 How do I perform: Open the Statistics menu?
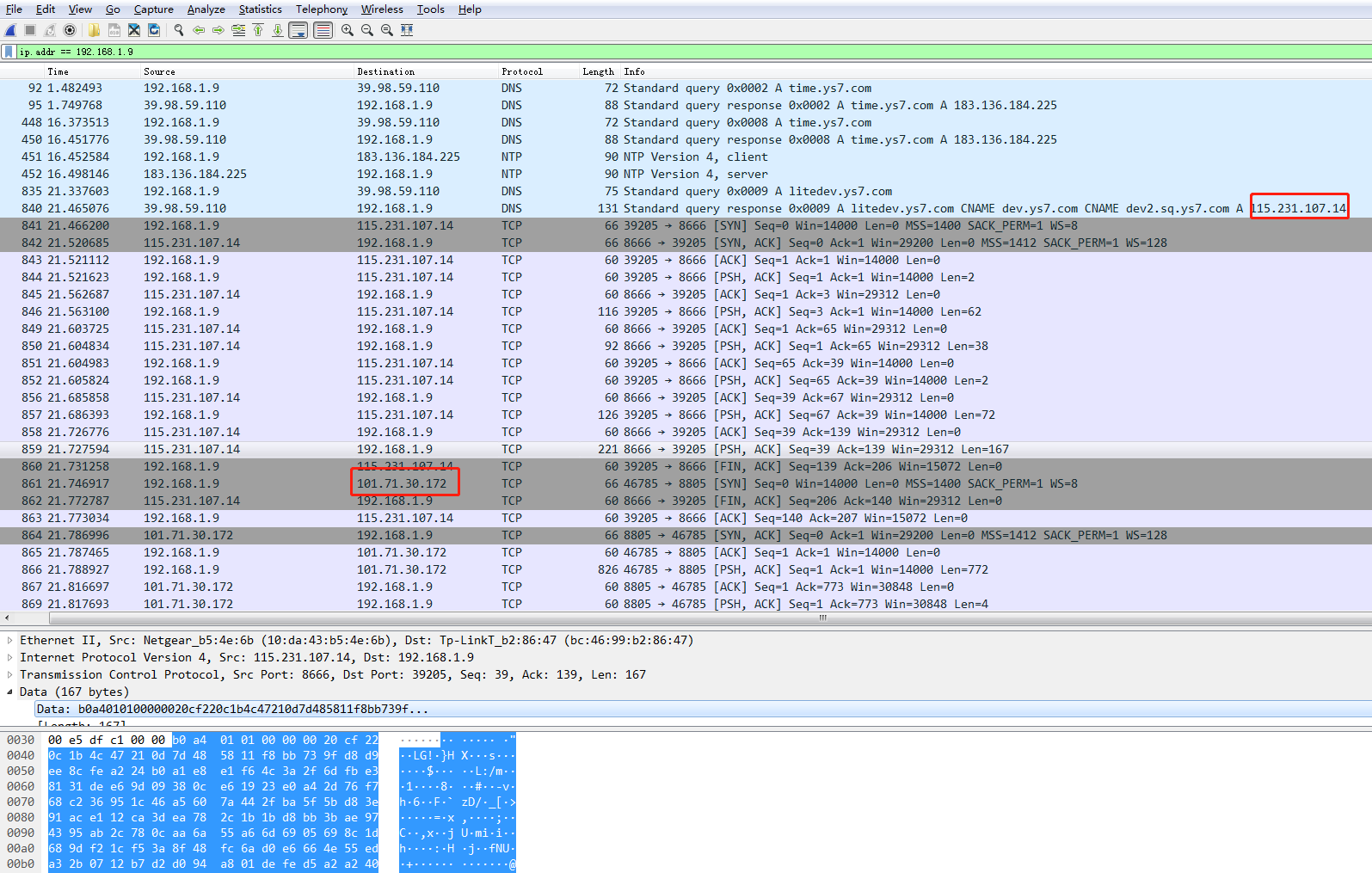[261, 9]
